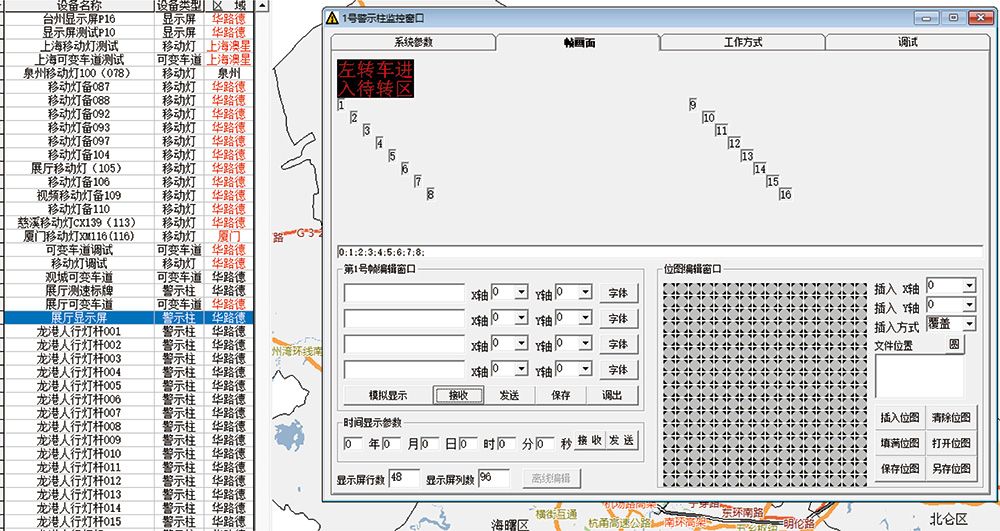Select frame marker 16 in the frame view
Viewport: 1000px width, 531px height.
tap(785, 194)
